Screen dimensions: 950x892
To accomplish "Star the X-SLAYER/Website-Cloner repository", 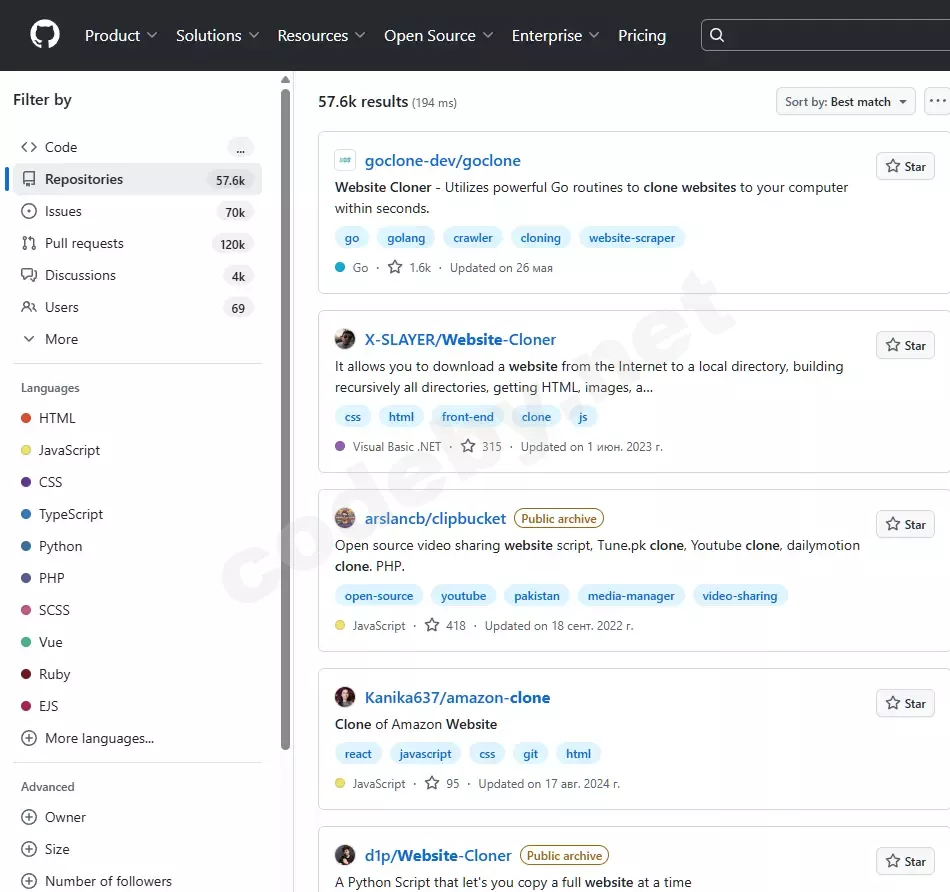I will pos(905,346).
